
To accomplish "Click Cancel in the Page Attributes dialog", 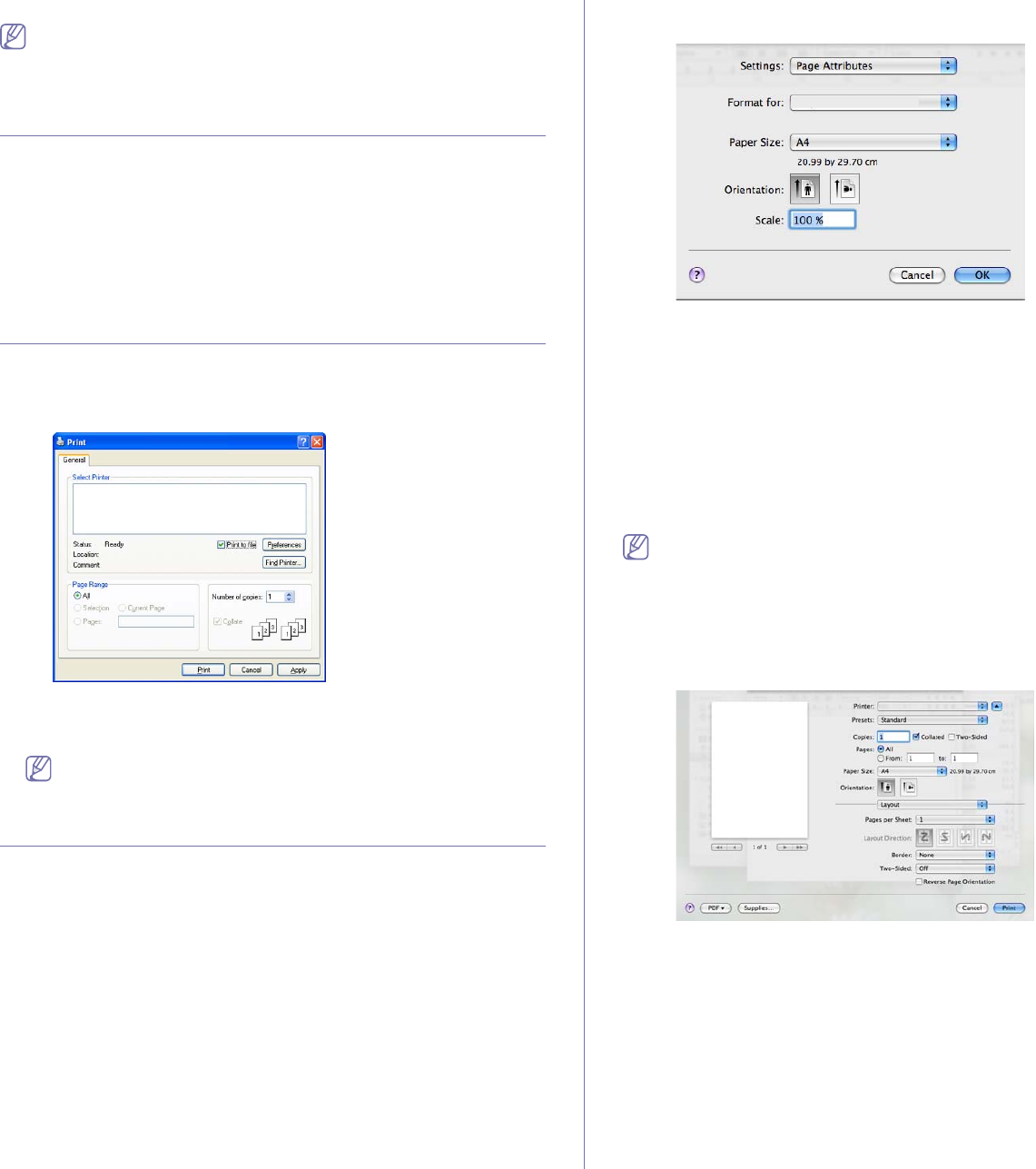I will point(917,275).
